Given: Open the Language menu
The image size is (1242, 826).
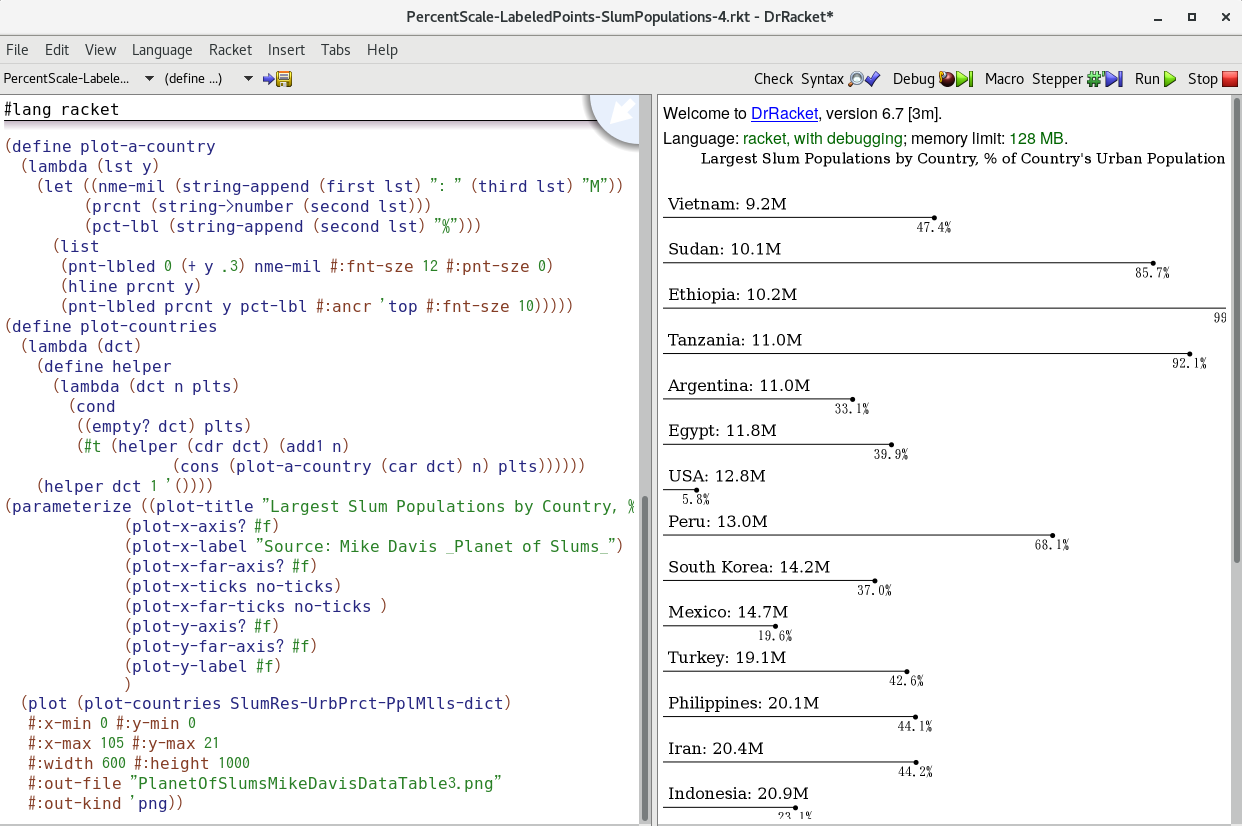Looking at the screenshot, I should (x=162, y=49).
